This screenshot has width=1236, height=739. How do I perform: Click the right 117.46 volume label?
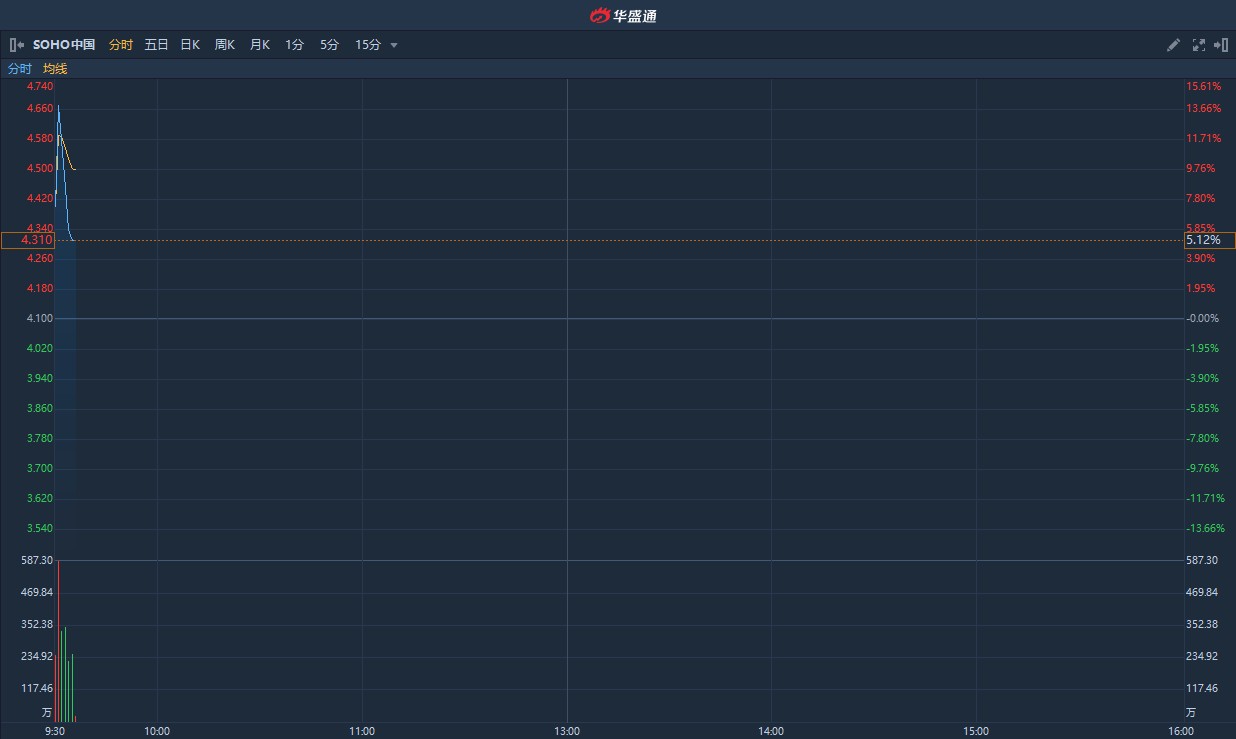[x=1202, y=689]
